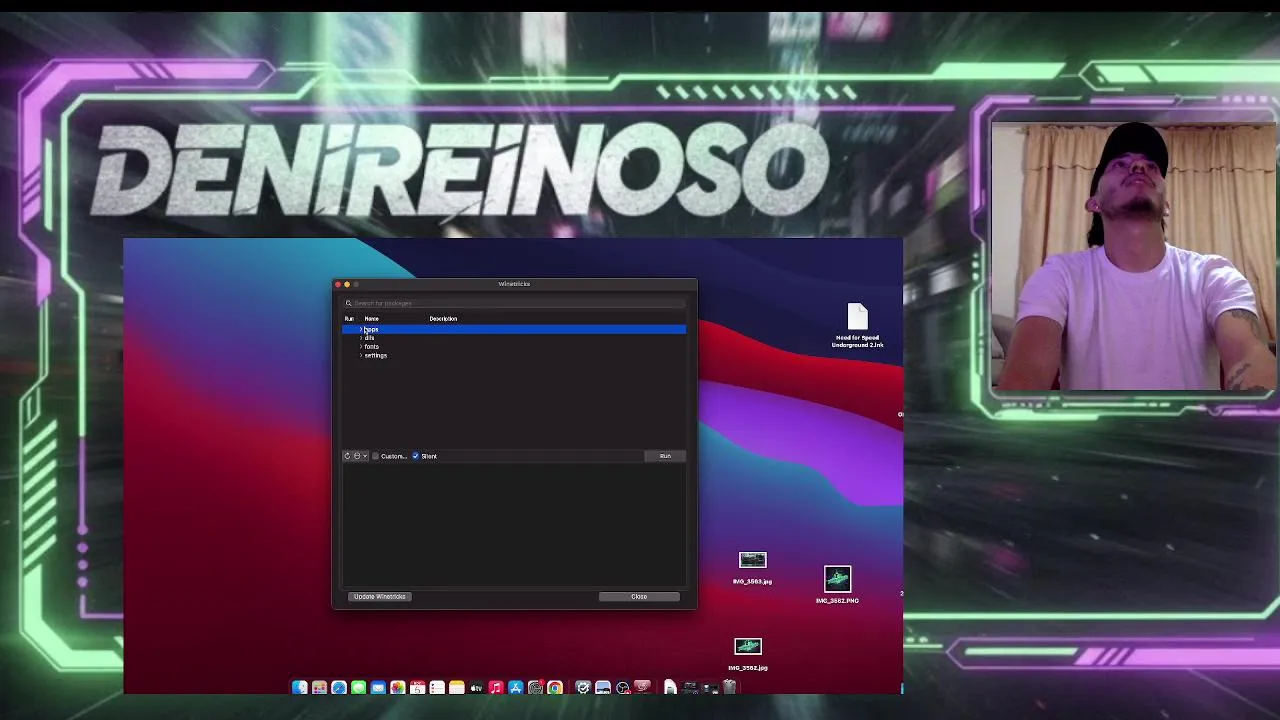Click the search magnifier icon in Winetricks
Screen dimensions: 1280x720
[348, 303]
